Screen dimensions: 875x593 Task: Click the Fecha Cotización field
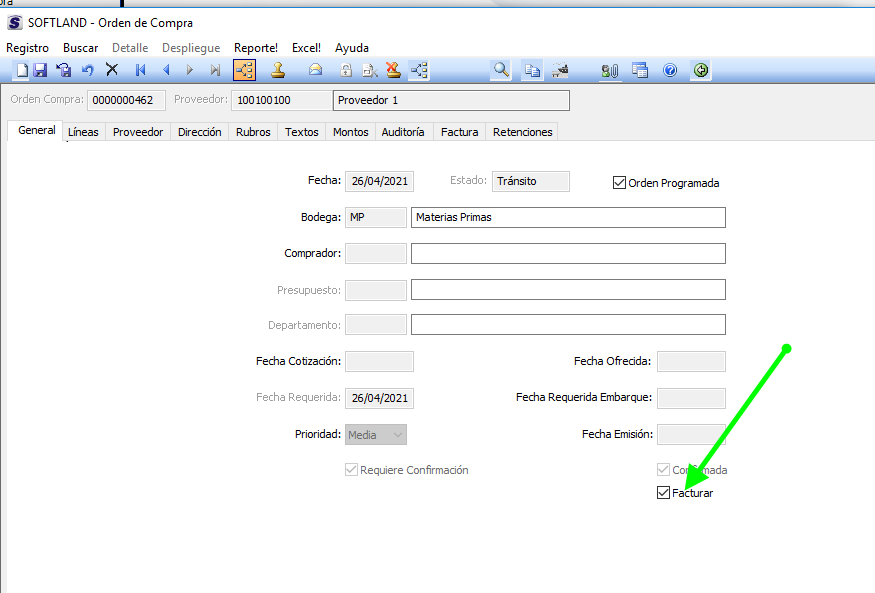pyautogui.click(x=379, y=362)
